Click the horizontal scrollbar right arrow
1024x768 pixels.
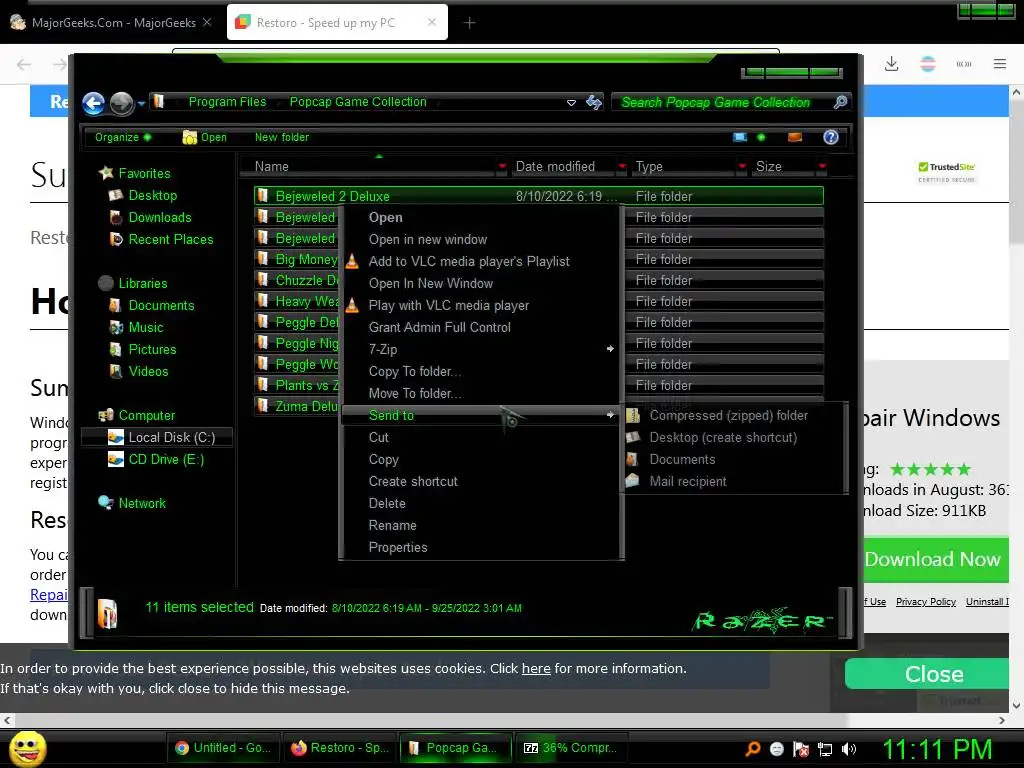1002,720
